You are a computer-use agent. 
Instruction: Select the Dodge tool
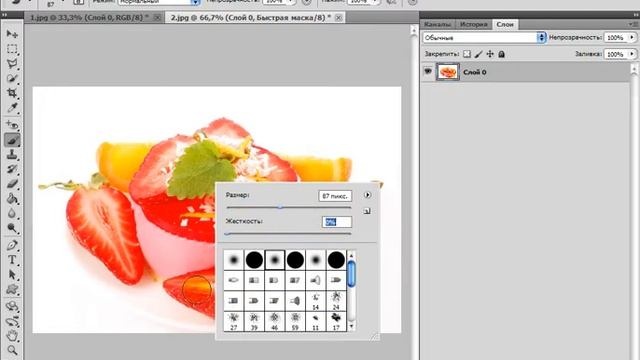coord(12,228)
